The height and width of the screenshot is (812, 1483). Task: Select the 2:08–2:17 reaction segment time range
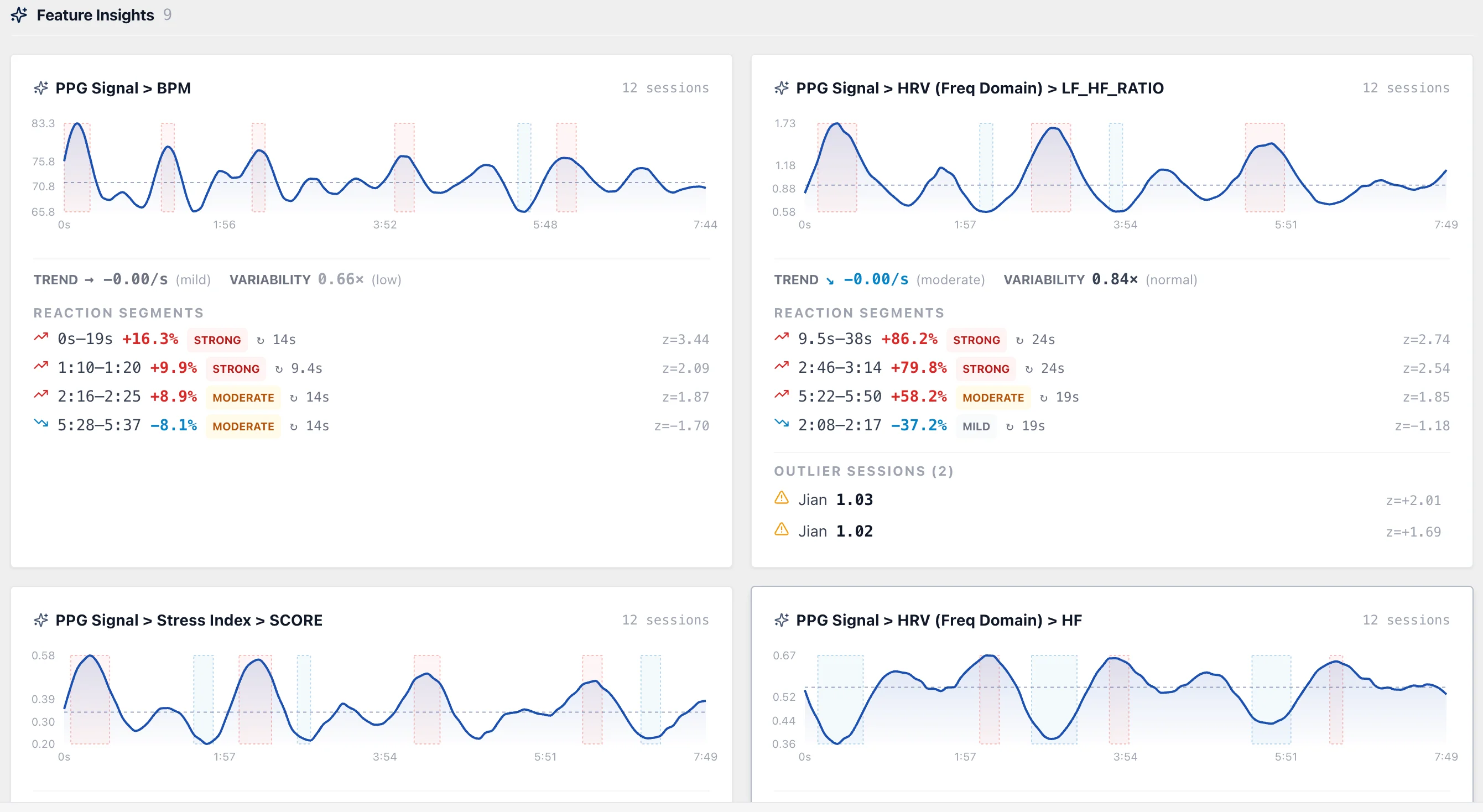click(x=839, y=425)
